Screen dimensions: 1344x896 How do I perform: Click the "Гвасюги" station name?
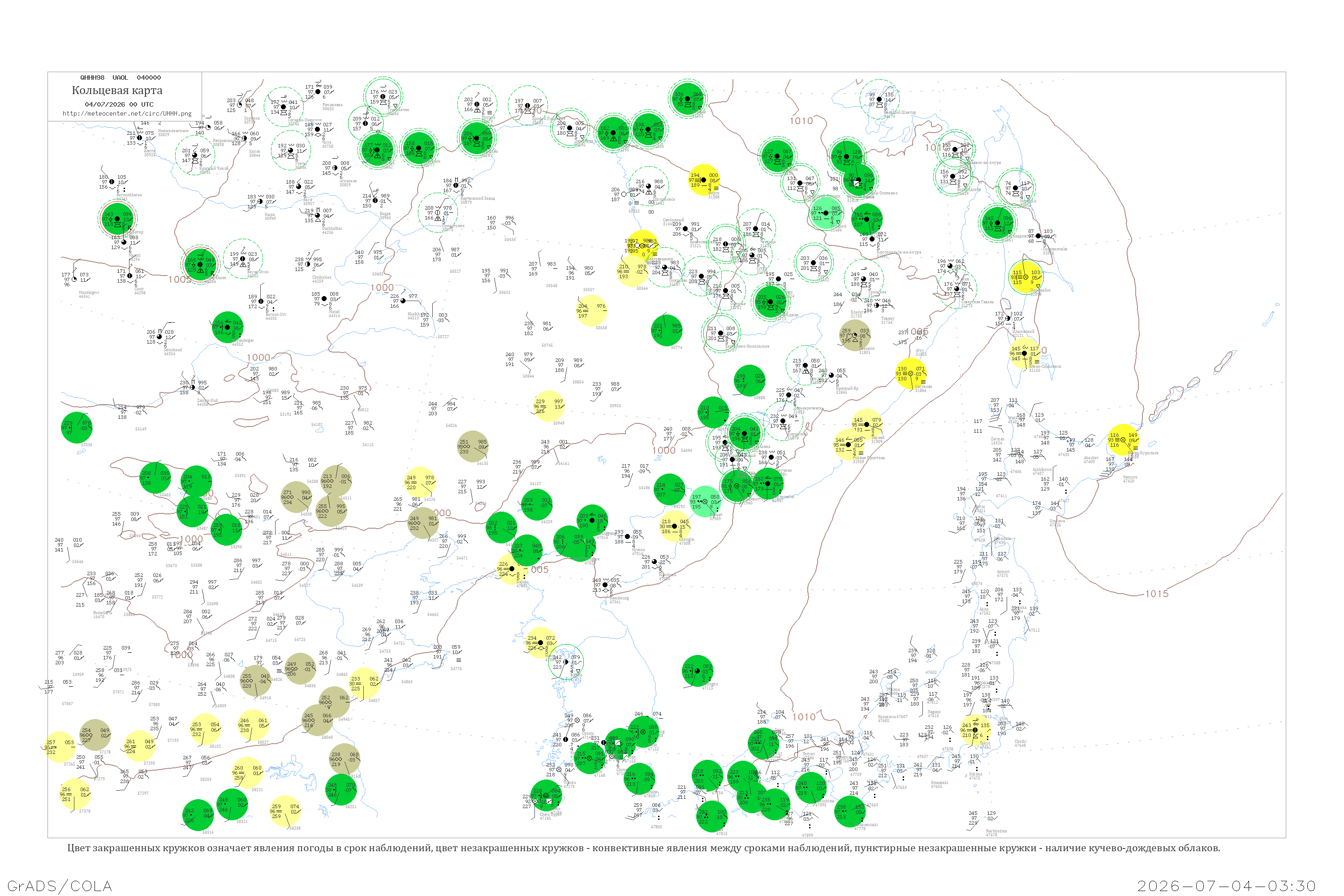pyautogui.click(x=866, y=349)
